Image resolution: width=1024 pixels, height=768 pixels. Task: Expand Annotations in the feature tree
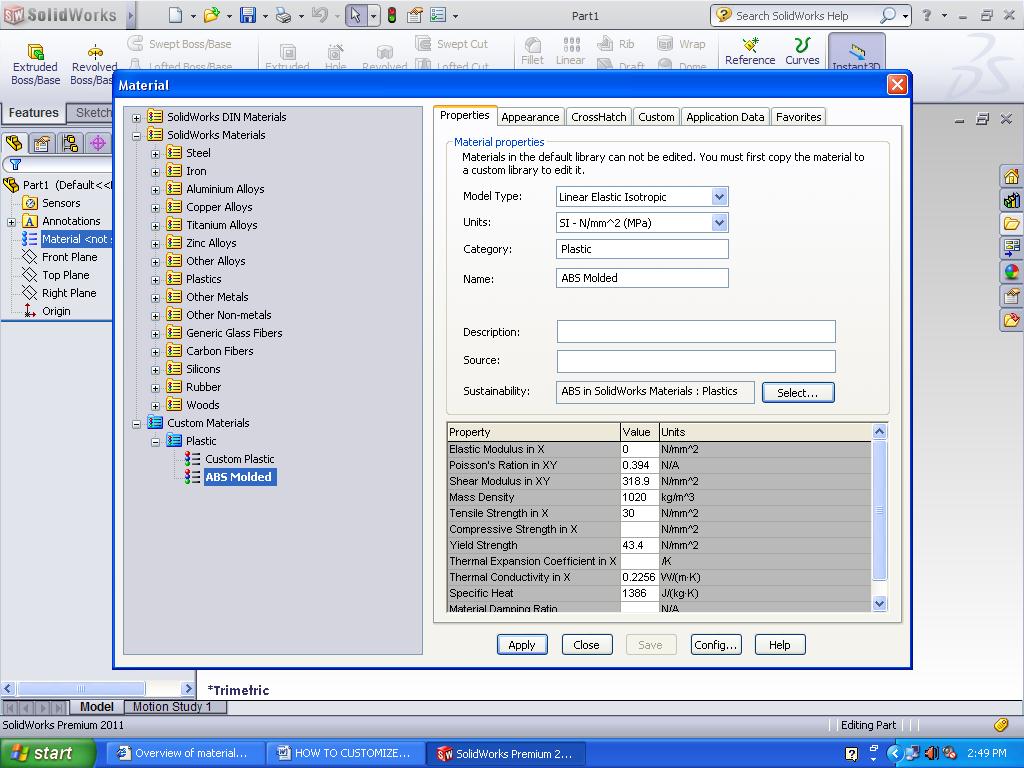pos(11,222)
